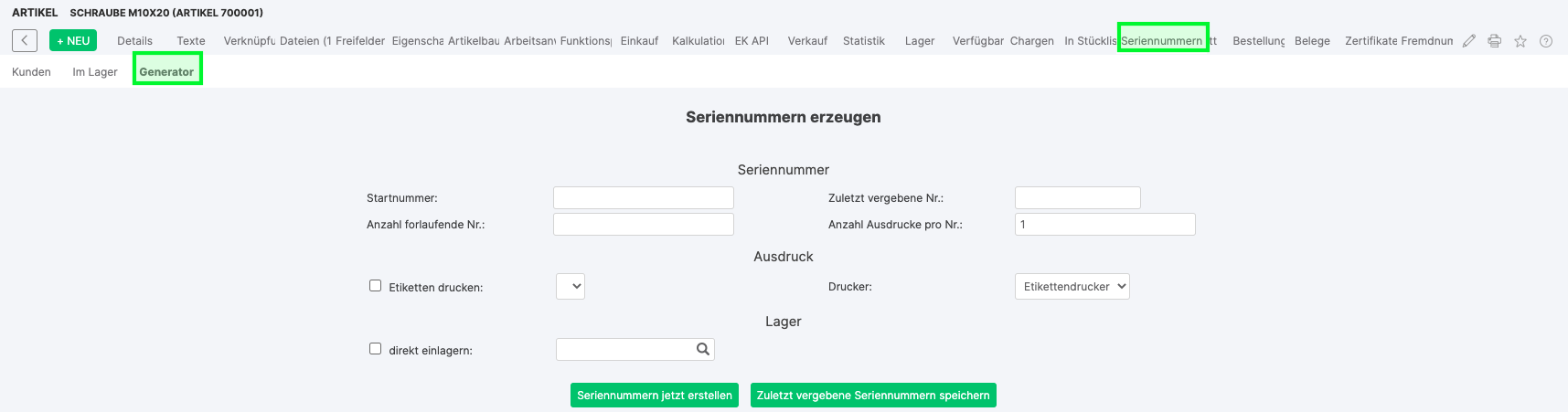Click Seriennummern jetzt erstellen button
1568x412 pixels.
[x=655, y=395]
